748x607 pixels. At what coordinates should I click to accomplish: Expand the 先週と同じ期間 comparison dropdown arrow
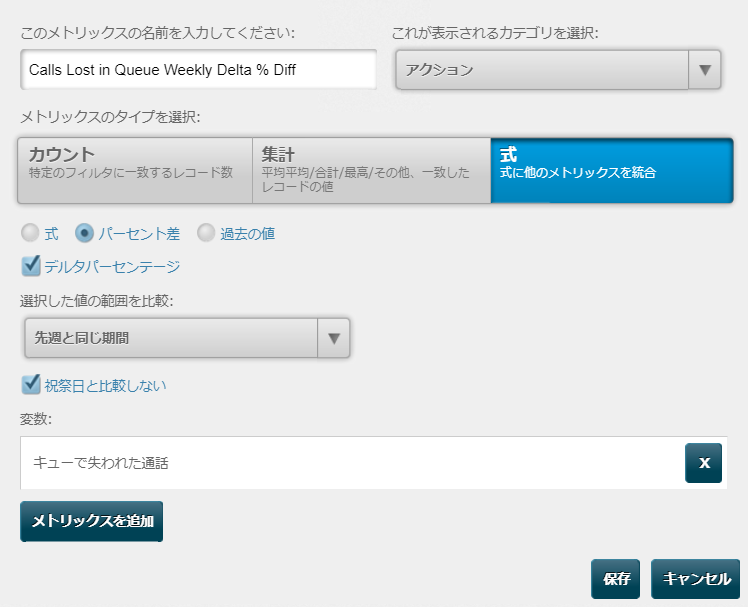[333, 338]
